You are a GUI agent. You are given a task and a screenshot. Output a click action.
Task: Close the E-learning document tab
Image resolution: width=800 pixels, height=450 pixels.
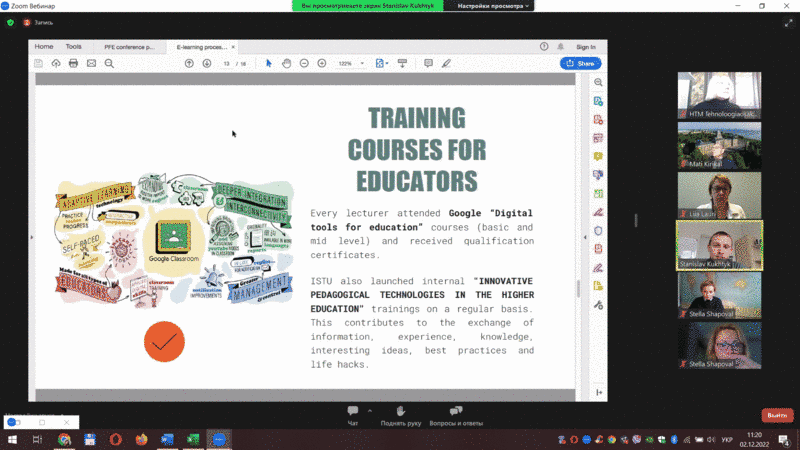point(233,47)
